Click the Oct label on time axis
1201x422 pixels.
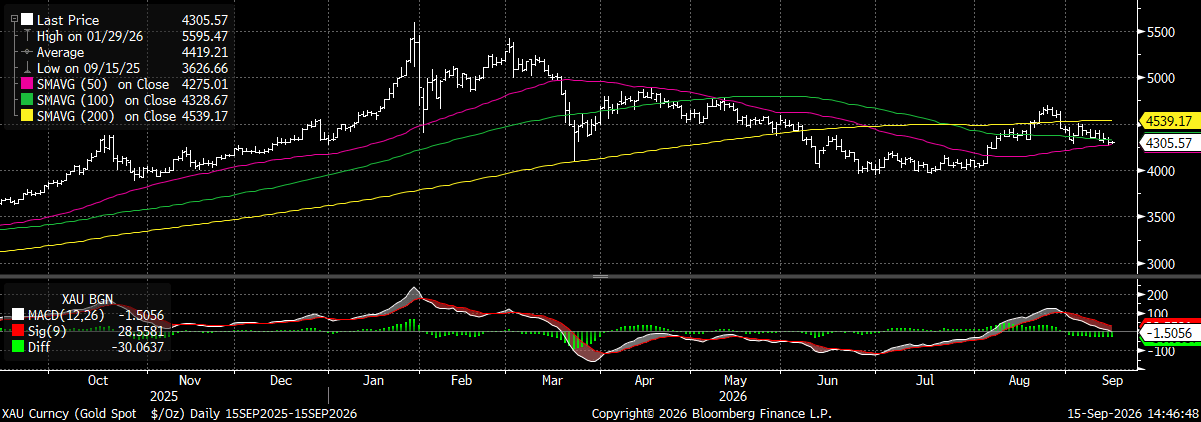coord(98,381)
